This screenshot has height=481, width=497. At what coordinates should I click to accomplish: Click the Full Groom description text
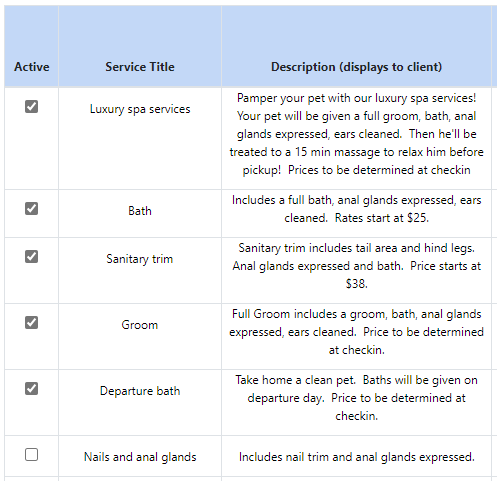click(x=356, y=332)
